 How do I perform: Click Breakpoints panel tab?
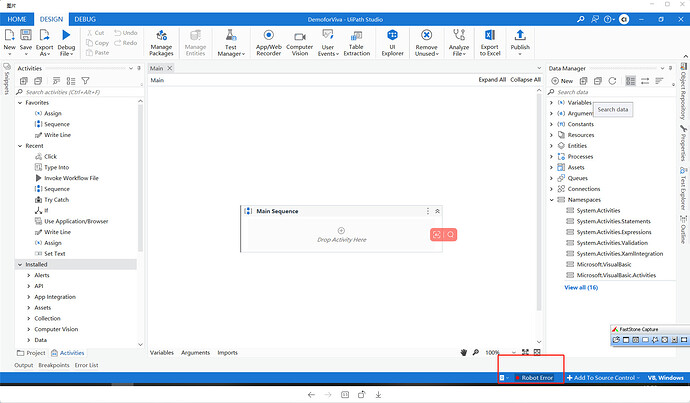(54, 365)
